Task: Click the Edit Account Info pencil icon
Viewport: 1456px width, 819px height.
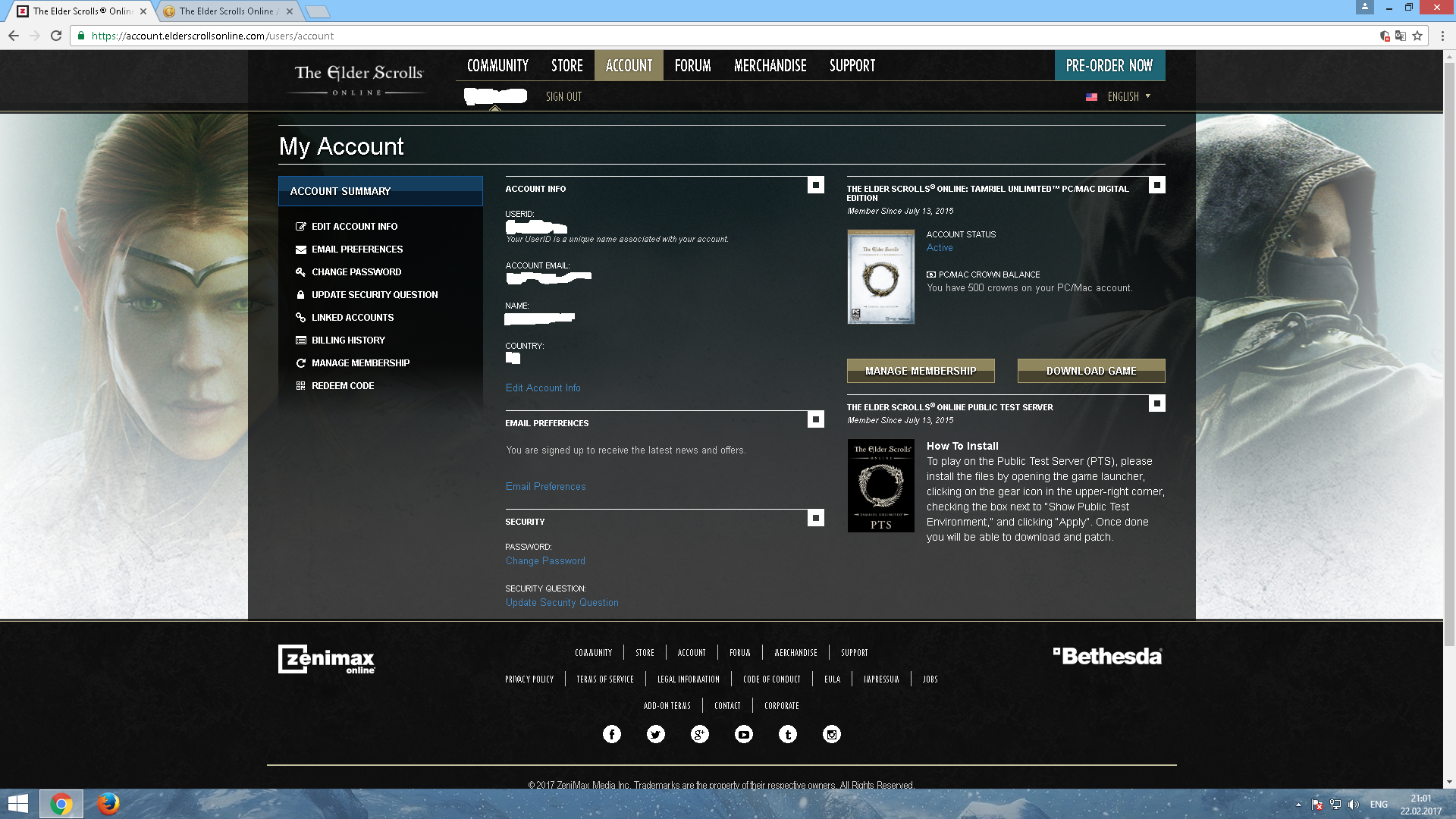Action: tap(301, 227)
